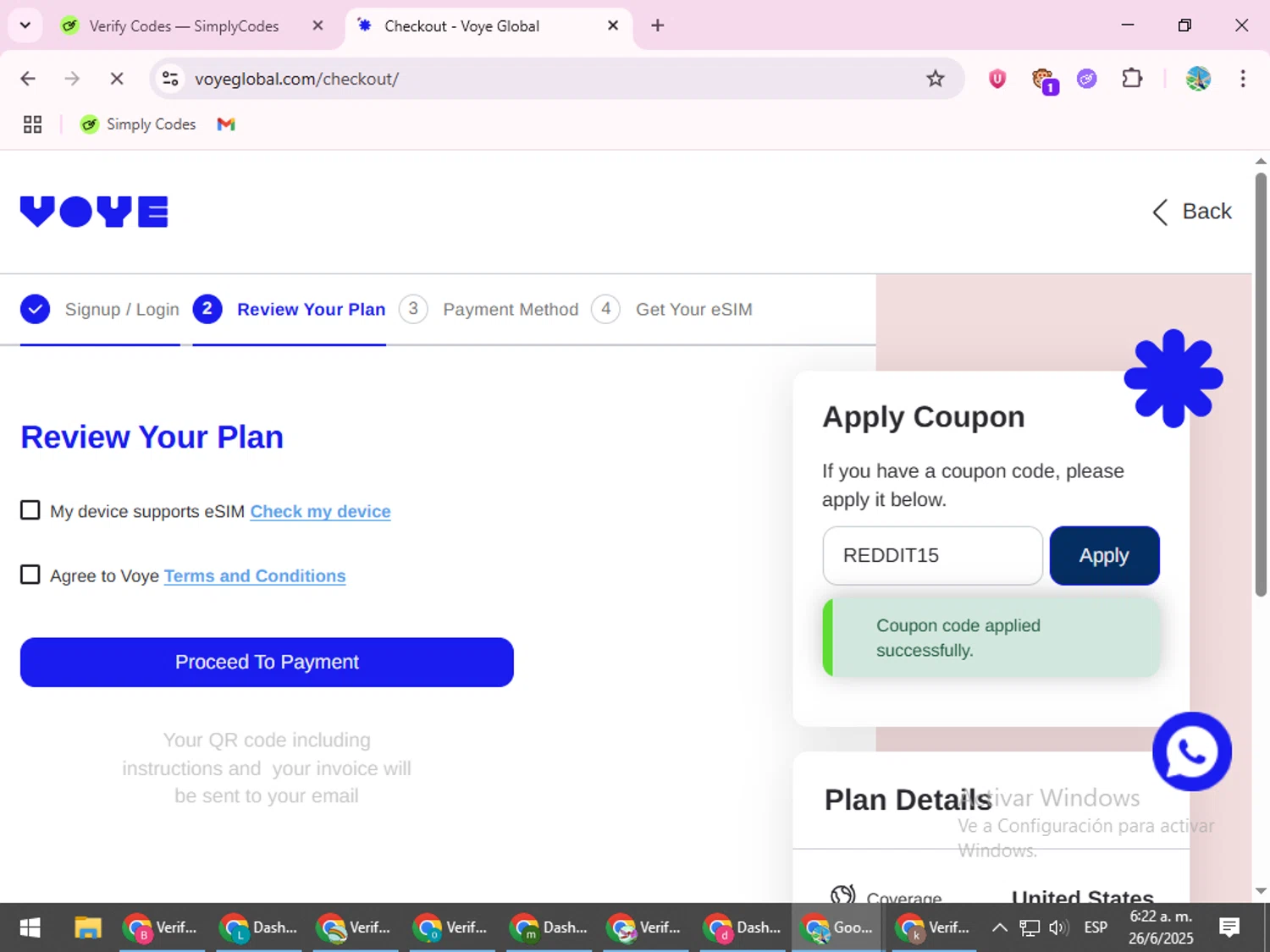Open the clock showing 6:22 a. m.
This screenshot has height=952, width=1270.
1161,927
